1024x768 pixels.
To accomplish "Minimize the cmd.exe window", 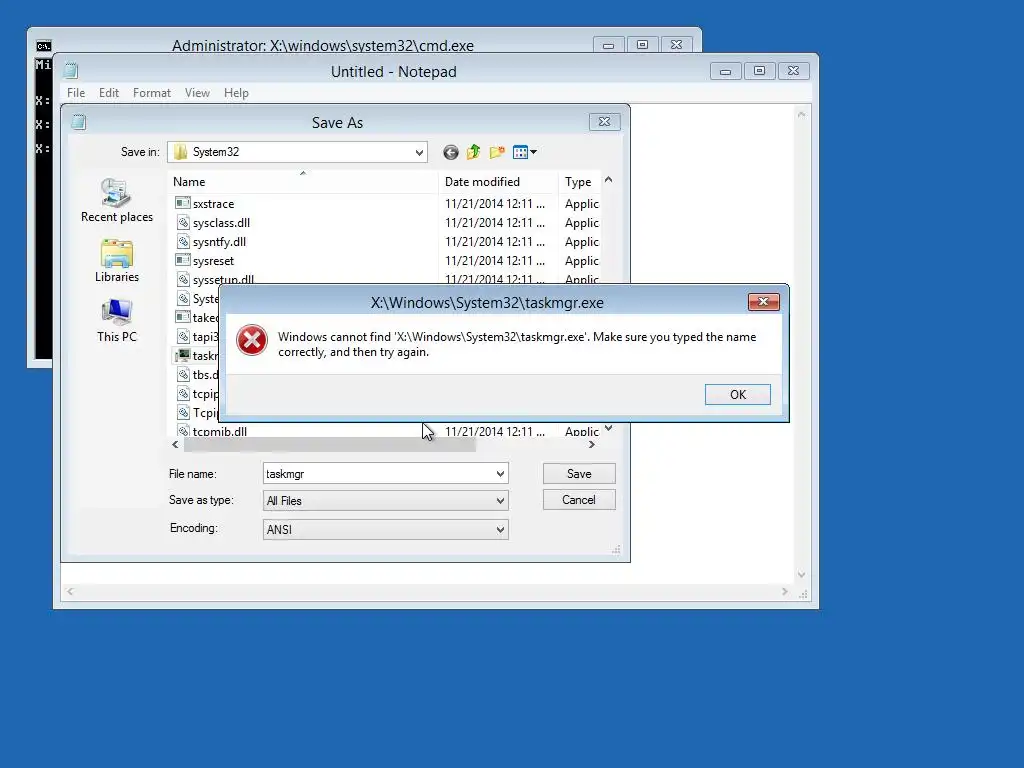I will coord(609,45).
